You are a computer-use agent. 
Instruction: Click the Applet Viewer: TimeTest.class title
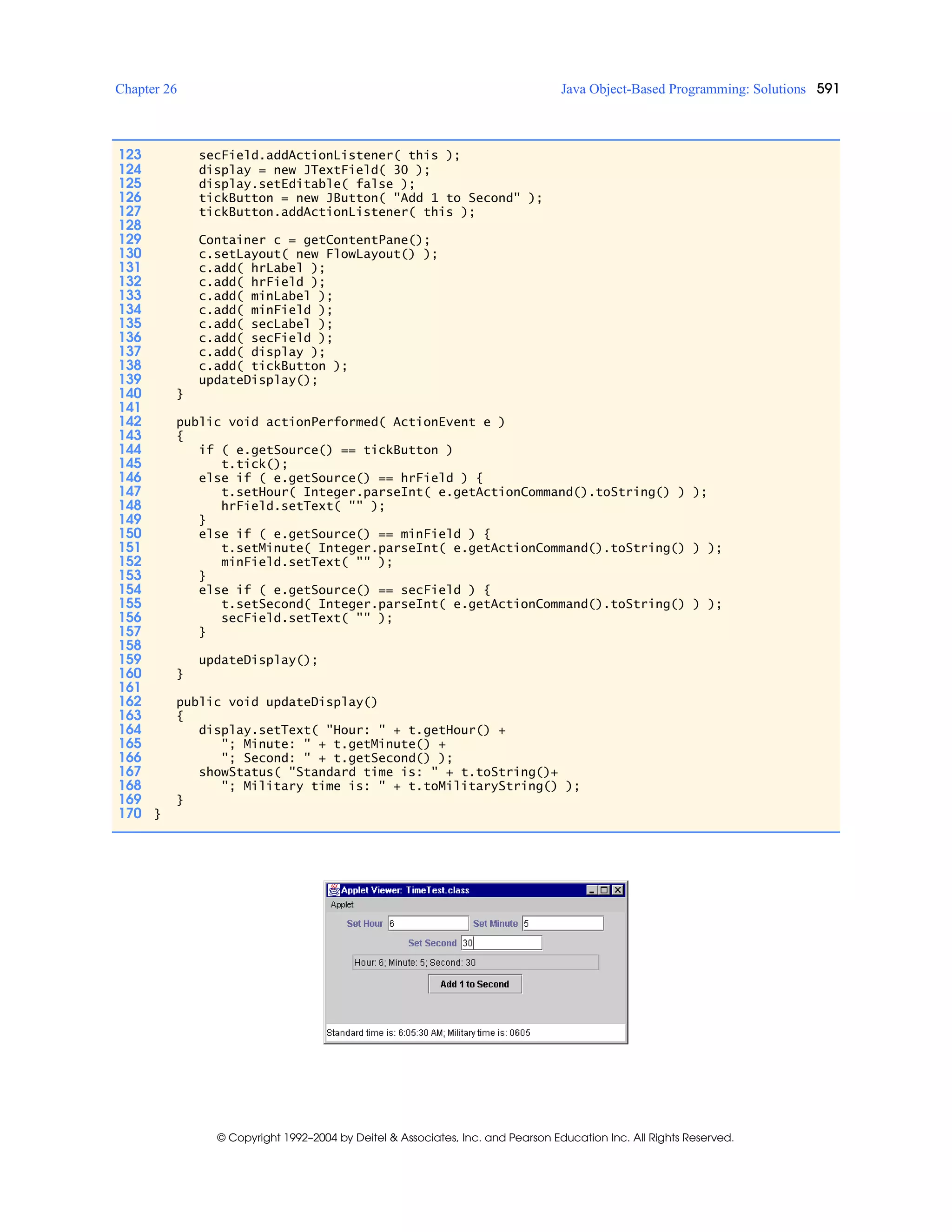(x=405, y=890)
